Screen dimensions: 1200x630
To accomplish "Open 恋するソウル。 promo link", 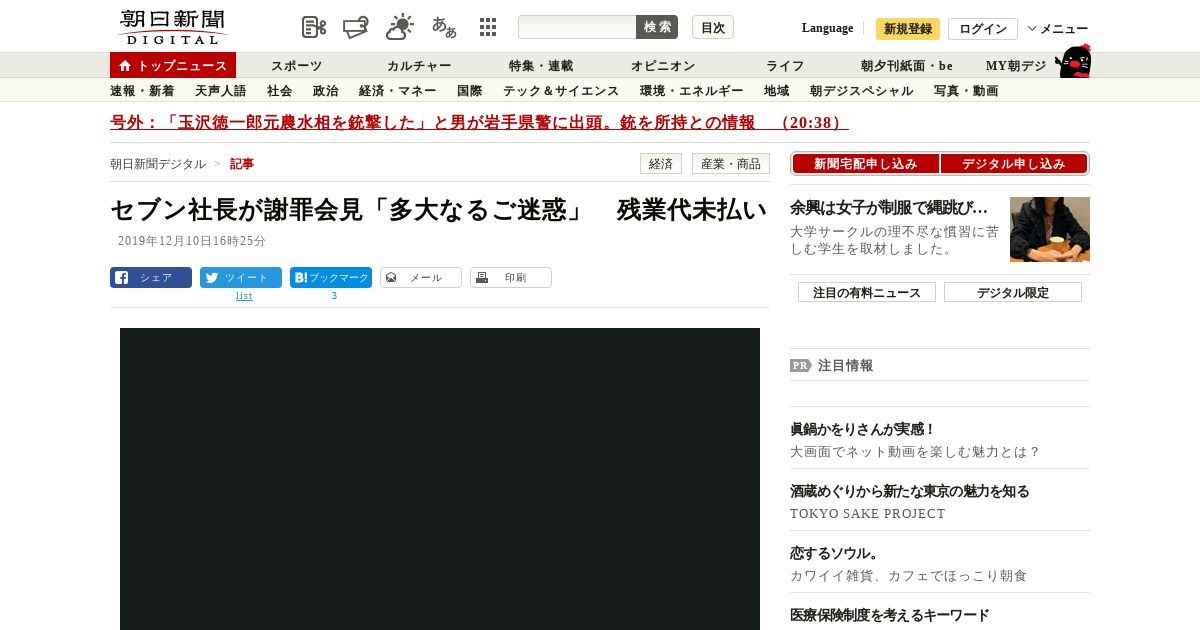I will 834,553.
